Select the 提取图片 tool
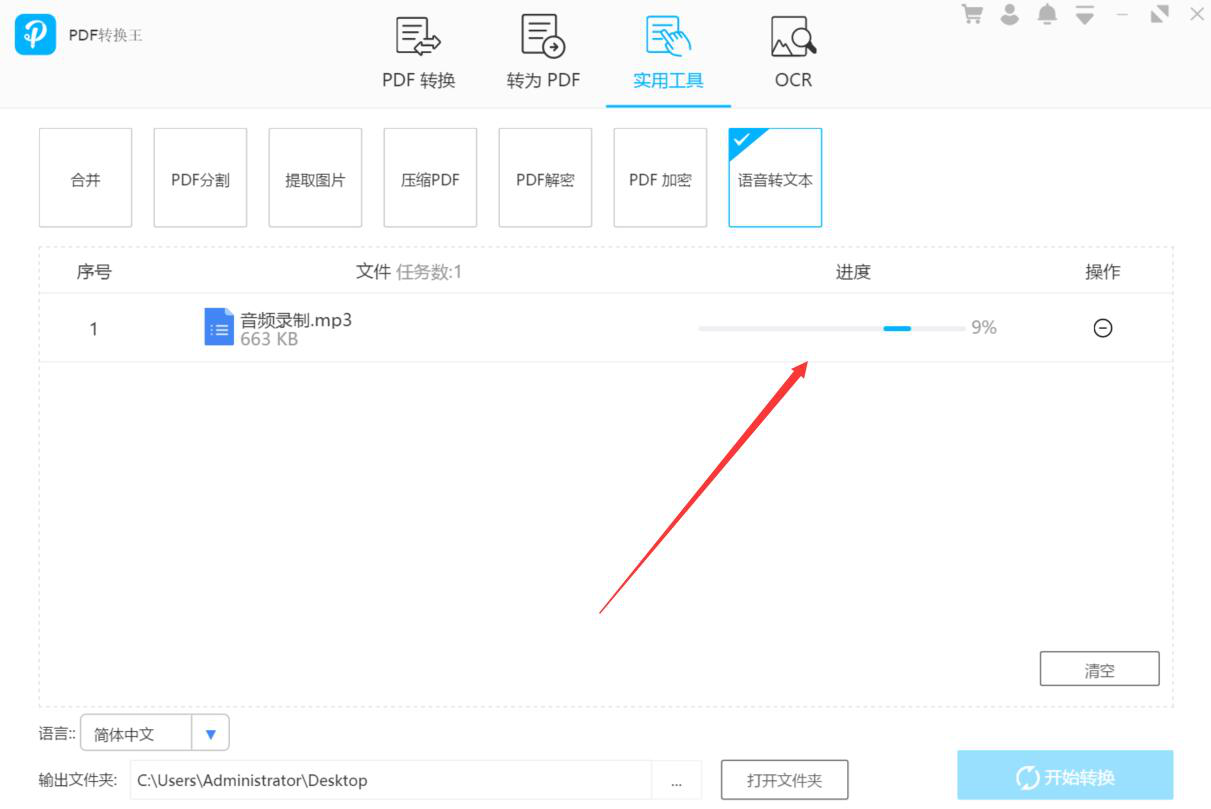 click(x=315, y=178)
